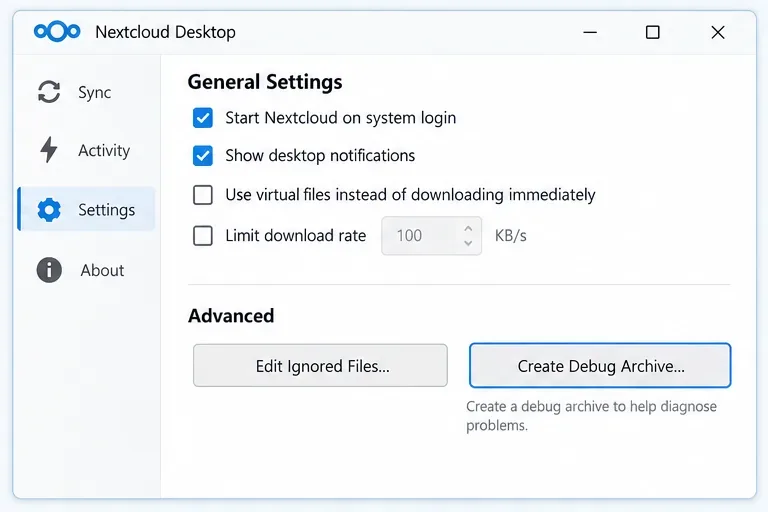The width and height of the screenshot is (768, 512).
Task: Disable Show desktop notifications checkbox
Action: click(203, 156)
